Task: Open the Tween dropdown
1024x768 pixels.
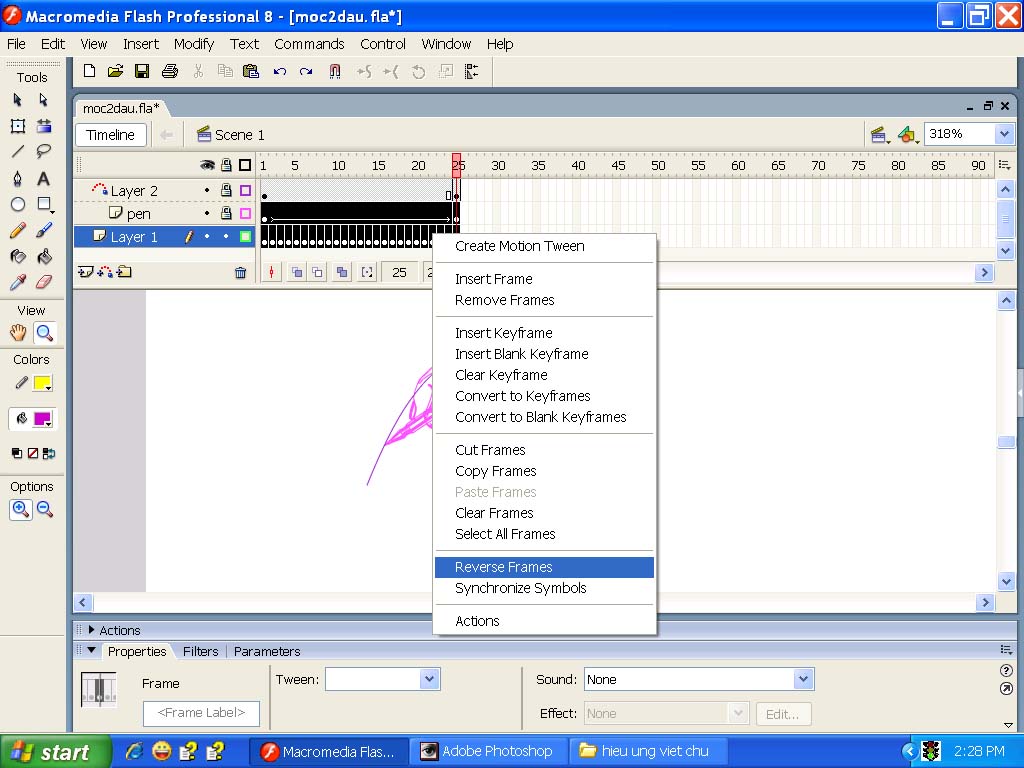Action: [429, 679]
